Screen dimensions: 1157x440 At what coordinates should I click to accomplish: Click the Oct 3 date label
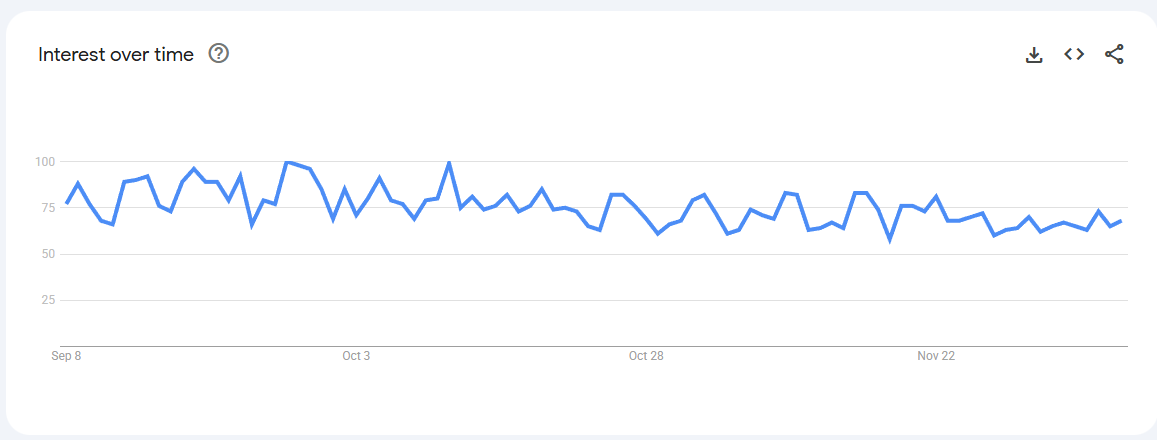[x=356, y=356]
